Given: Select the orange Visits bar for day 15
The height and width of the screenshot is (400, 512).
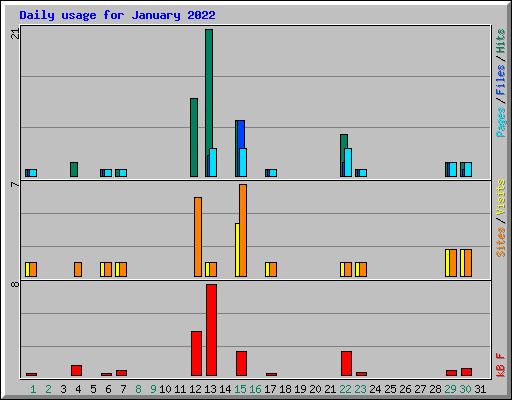Looking at the screenshot, I should click(x=243, y=230).
